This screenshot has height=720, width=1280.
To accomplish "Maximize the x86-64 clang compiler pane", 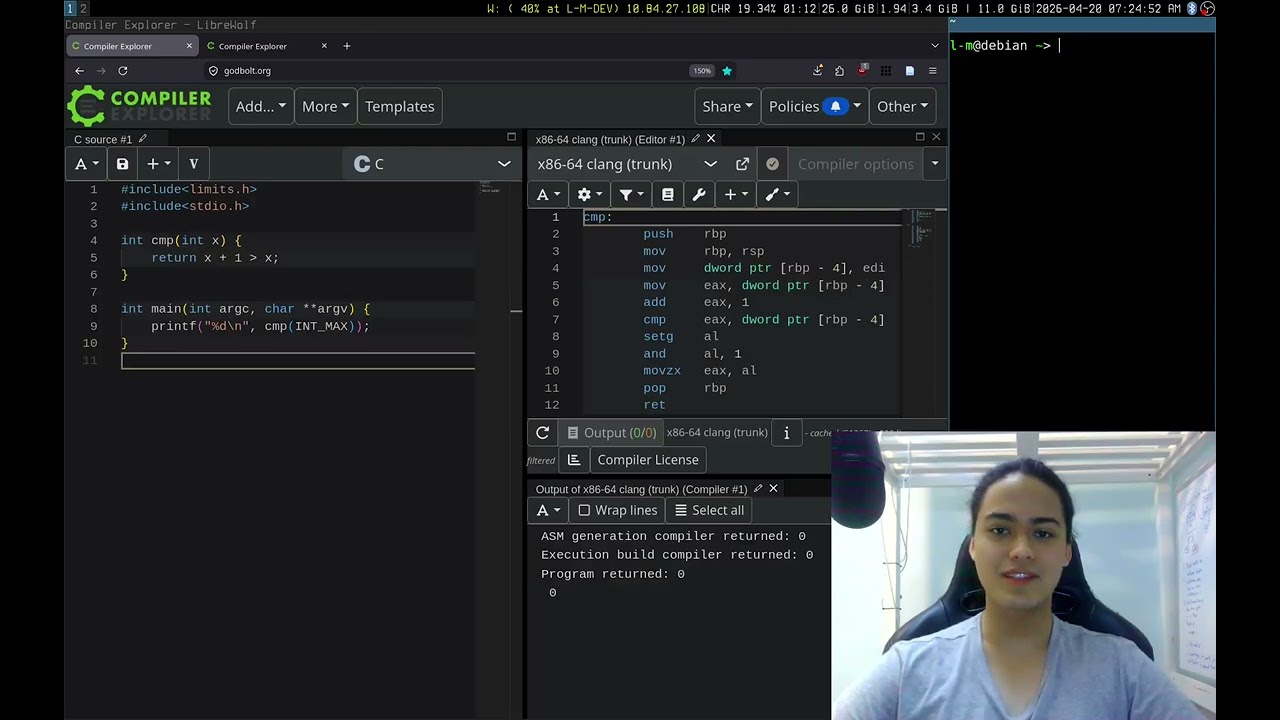I will click(x=920, y=137).
